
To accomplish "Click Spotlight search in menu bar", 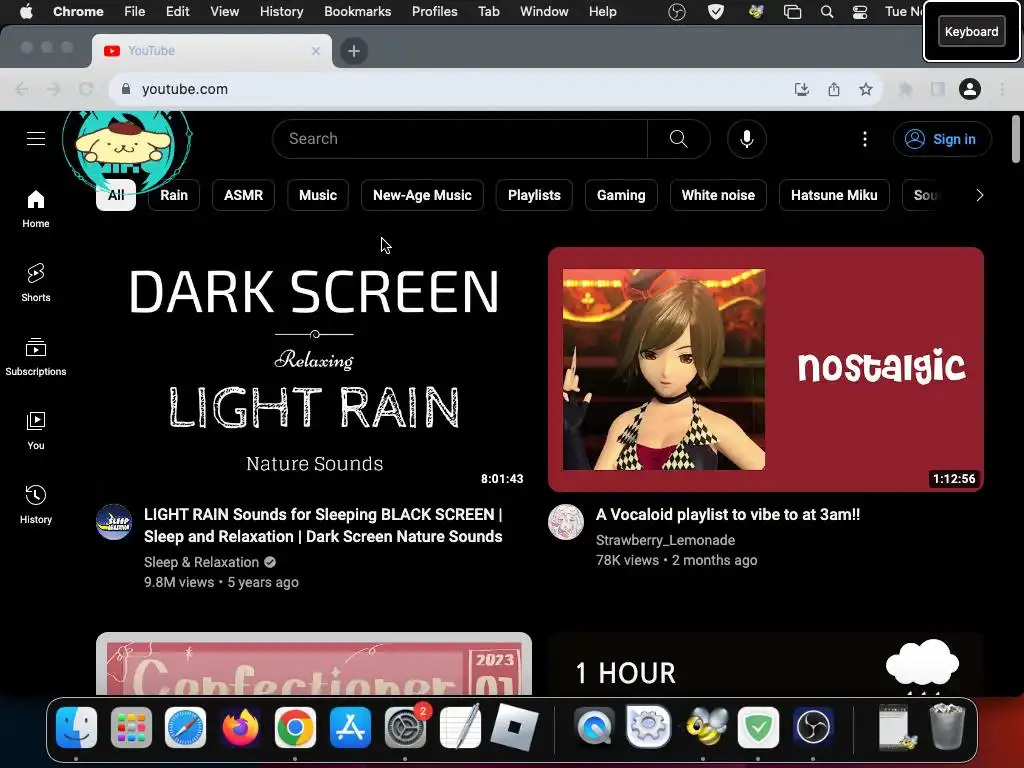I will coord(827,12).
